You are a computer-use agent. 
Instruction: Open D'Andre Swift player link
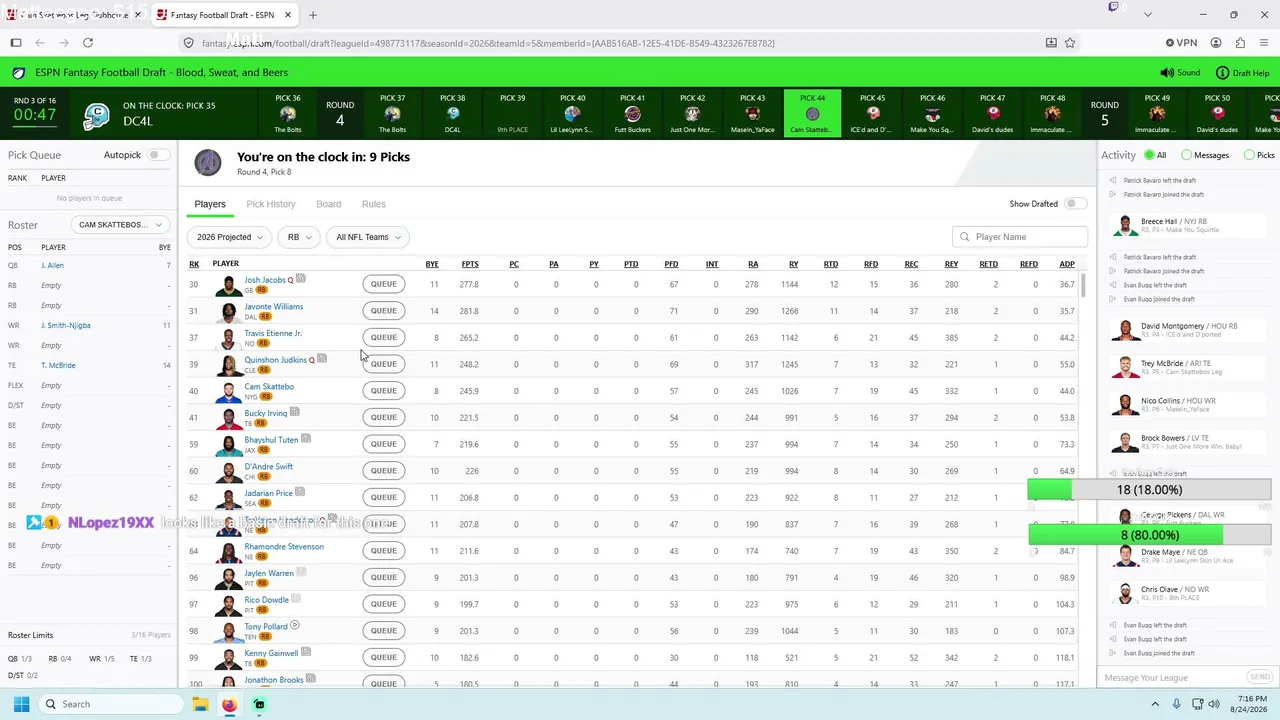pos(269,466)
